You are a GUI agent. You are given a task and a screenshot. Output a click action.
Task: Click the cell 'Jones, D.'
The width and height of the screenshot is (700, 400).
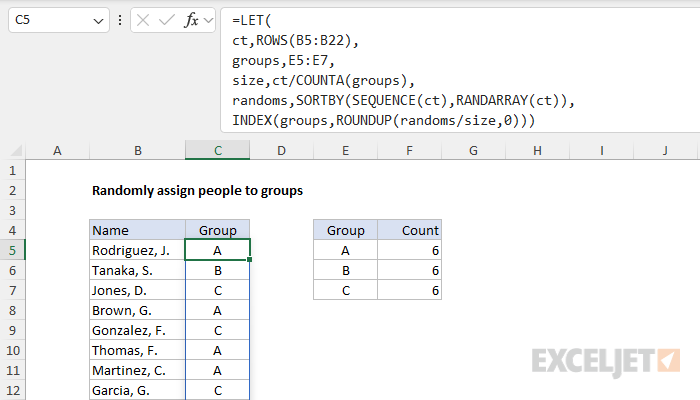tap(138, 291)
